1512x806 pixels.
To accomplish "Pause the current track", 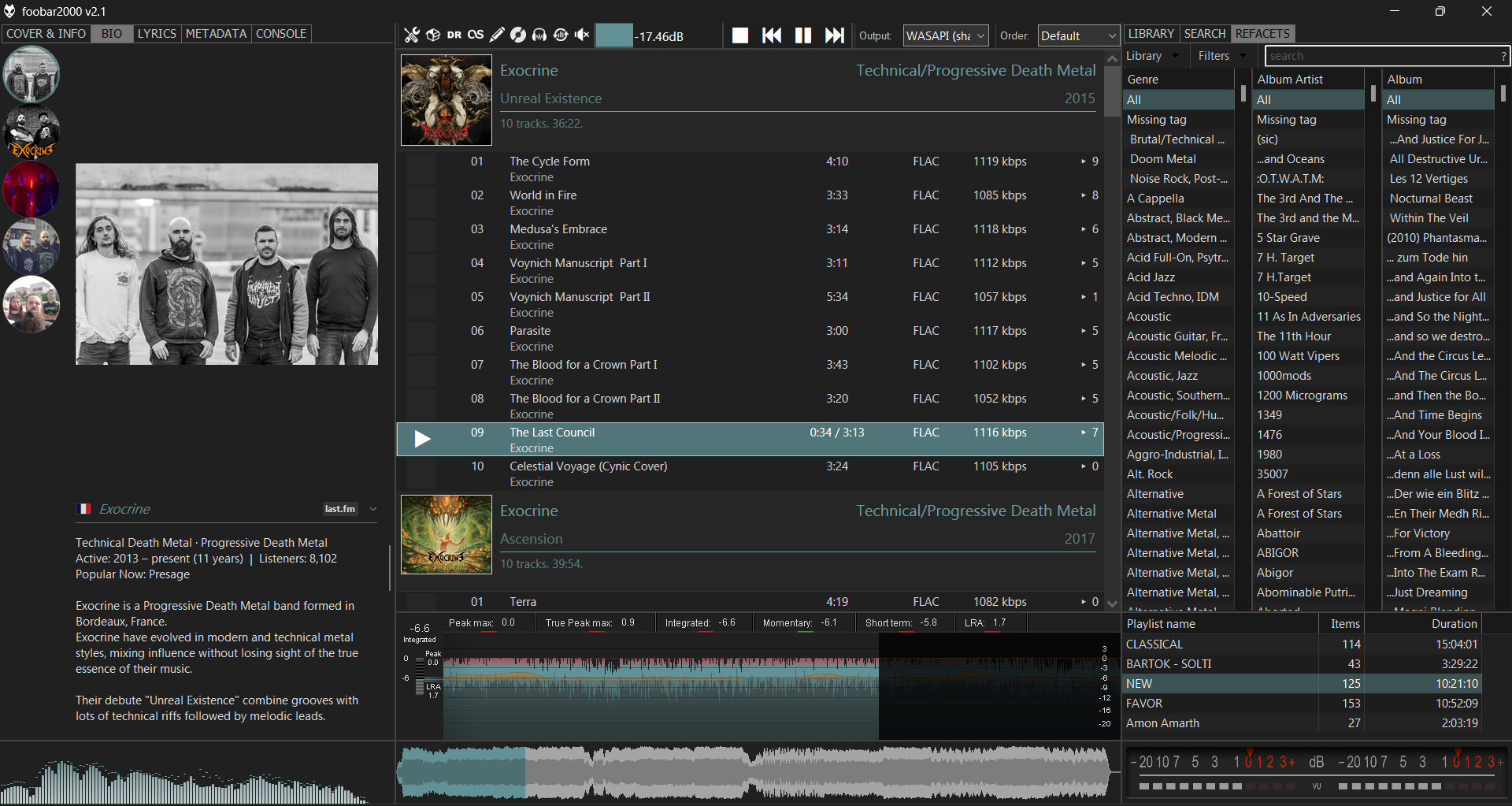I will [802, 35].
